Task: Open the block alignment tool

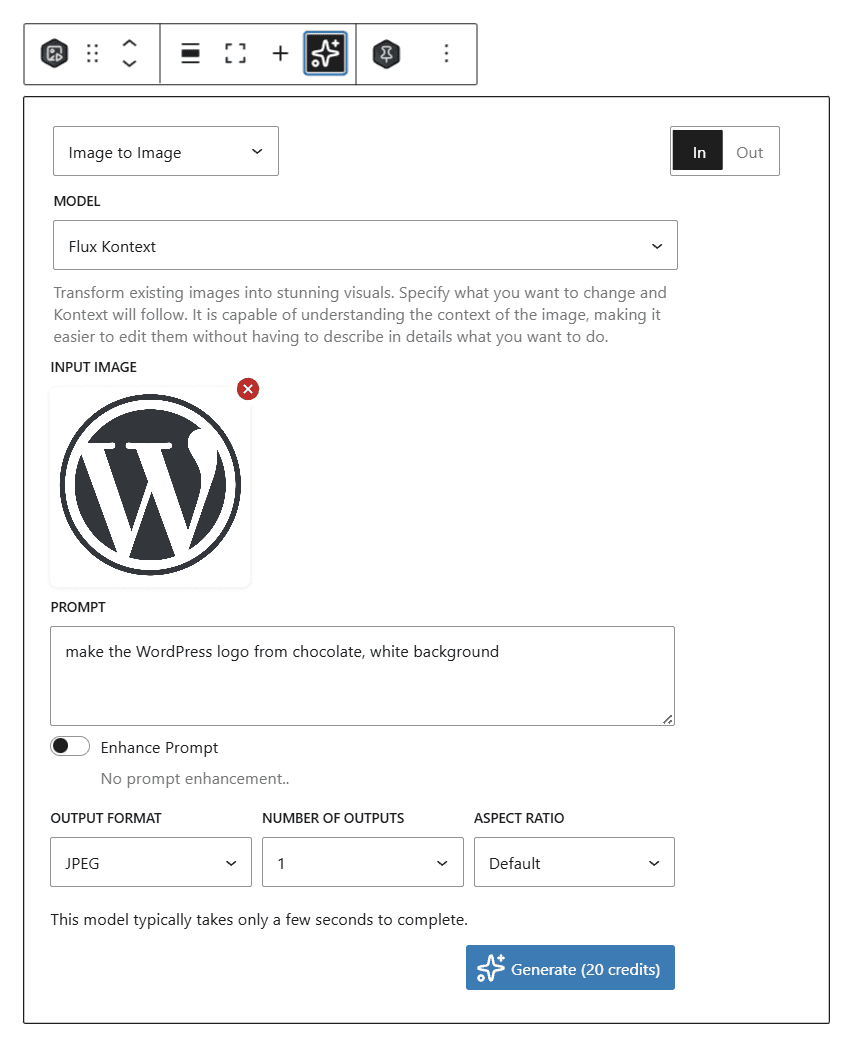Action: (190, 54)
